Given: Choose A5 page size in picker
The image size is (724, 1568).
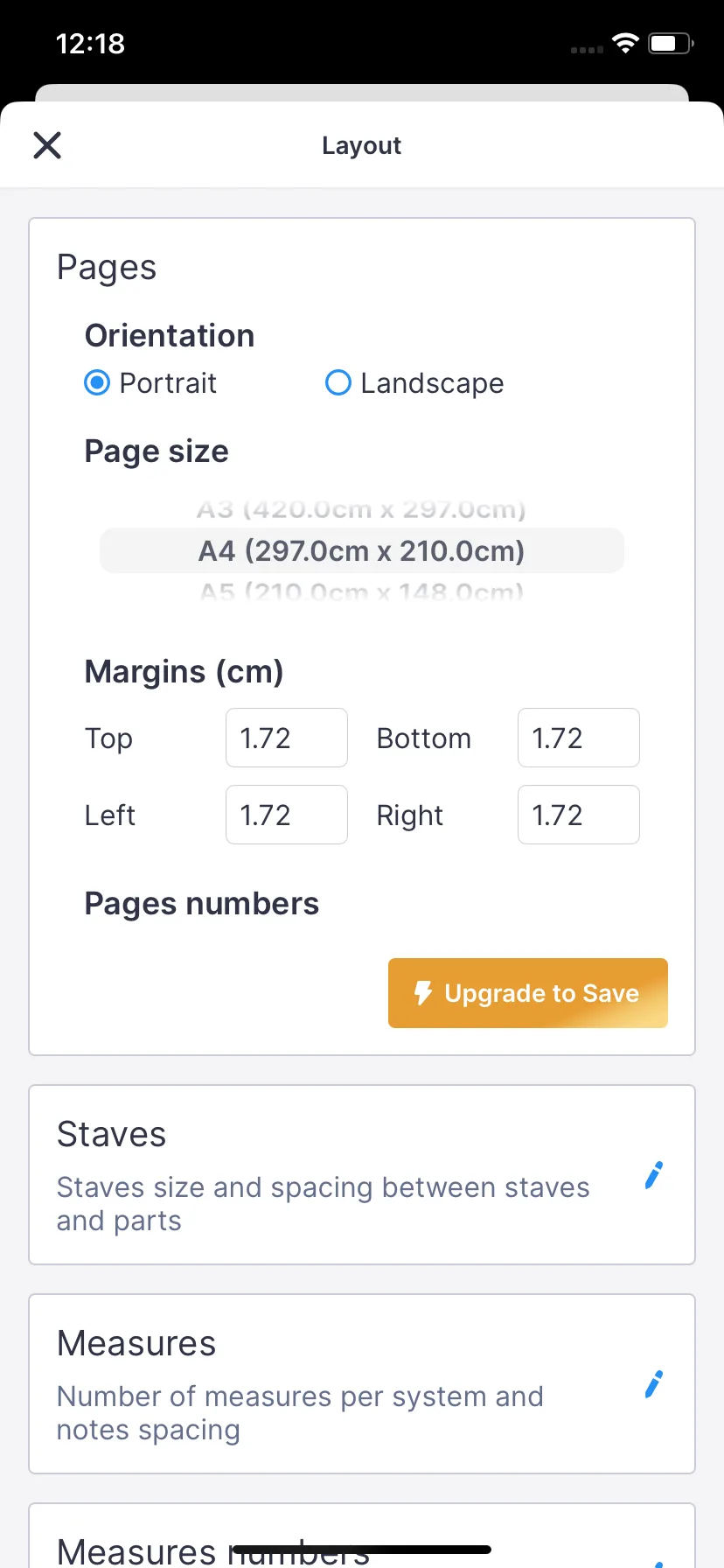Looking at the screenshot, I should coord(361,591).
